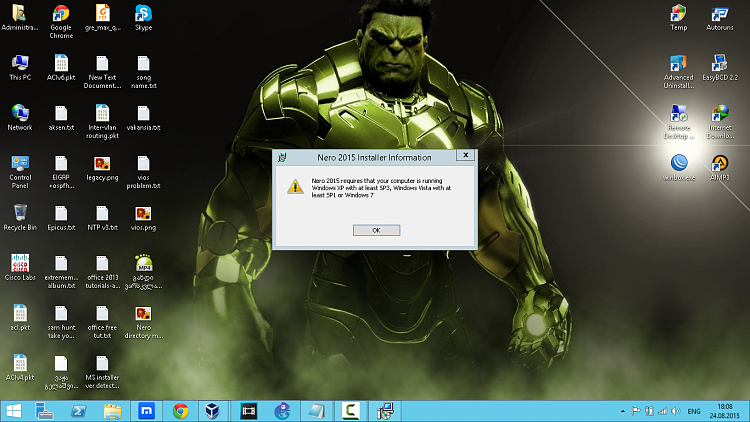This screenshot has height=422, width=750.
Task: Open the Windows Start button
Action: tap(13, 411)
